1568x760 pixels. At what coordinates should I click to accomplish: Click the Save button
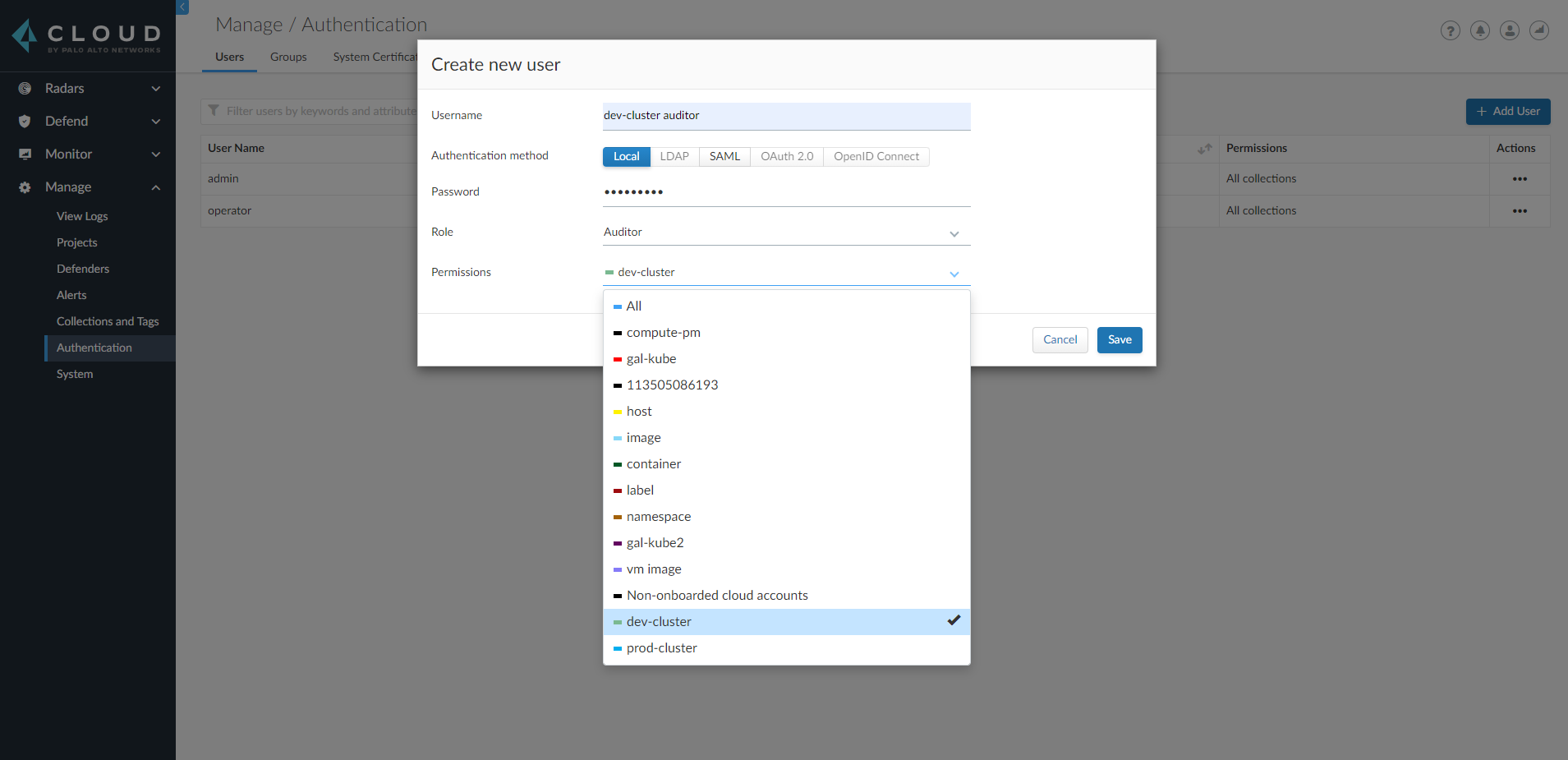(x=1120, y=340)
